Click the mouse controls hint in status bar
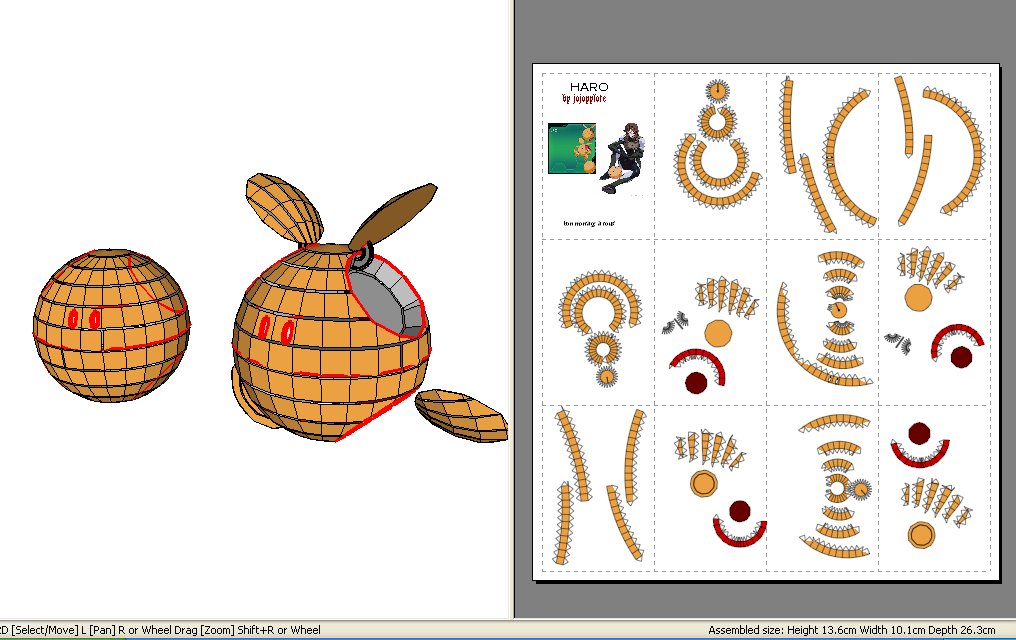Viewport: 1016px width, 640px height. coord(160,630)
